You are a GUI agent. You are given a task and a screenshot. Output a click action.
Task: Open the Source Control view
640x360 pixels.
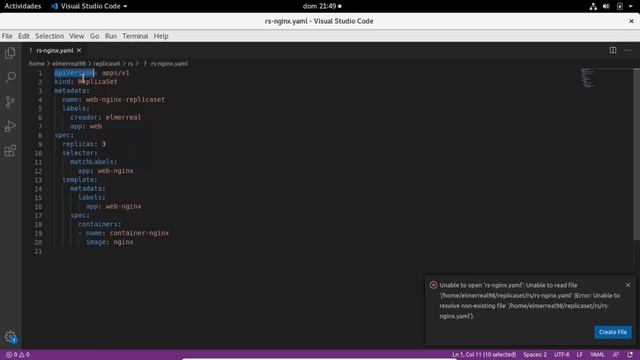click(10, 102)
